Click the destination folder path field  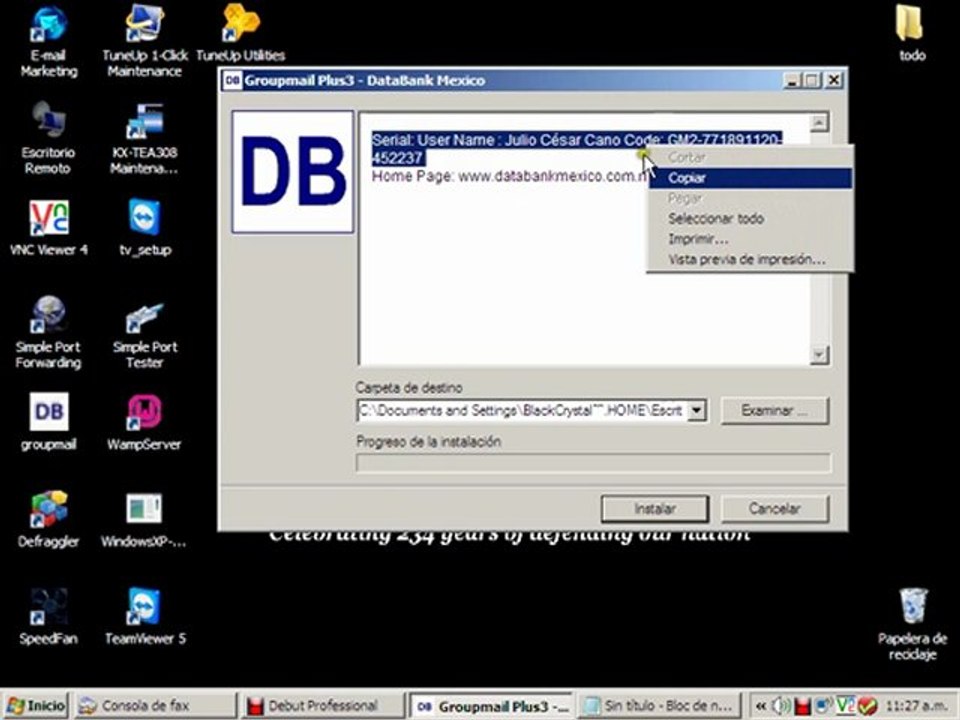[x=522, y=410]
